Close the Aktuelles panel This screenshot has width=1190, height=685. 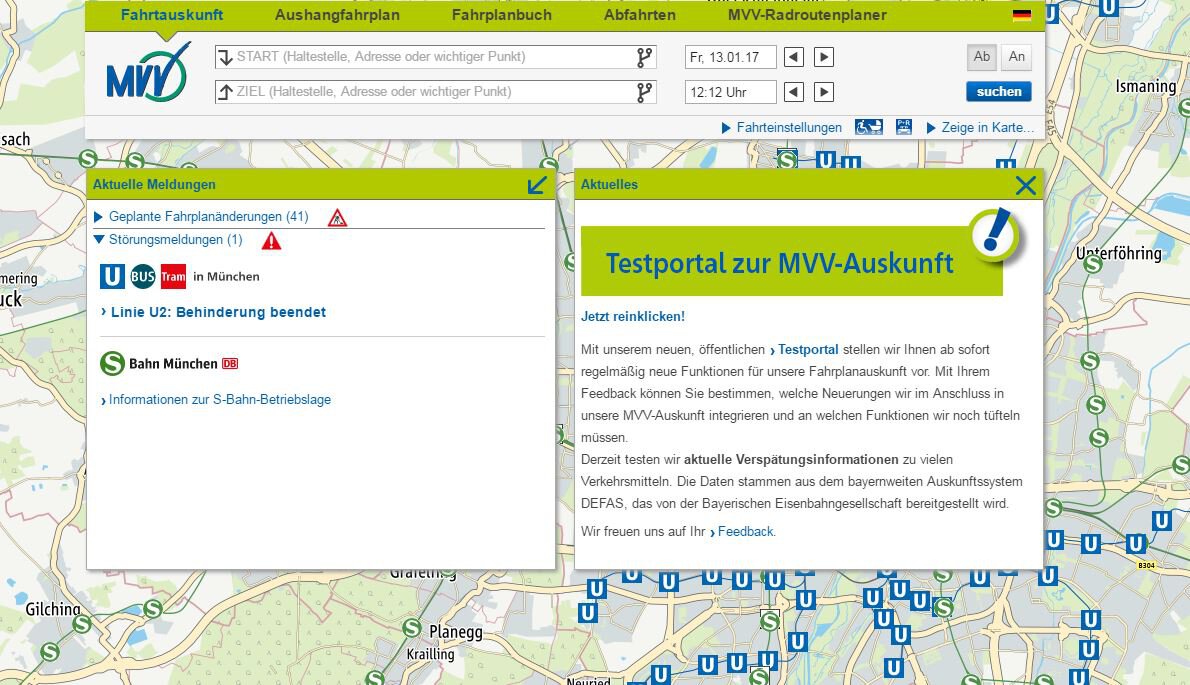point(1025,185)
